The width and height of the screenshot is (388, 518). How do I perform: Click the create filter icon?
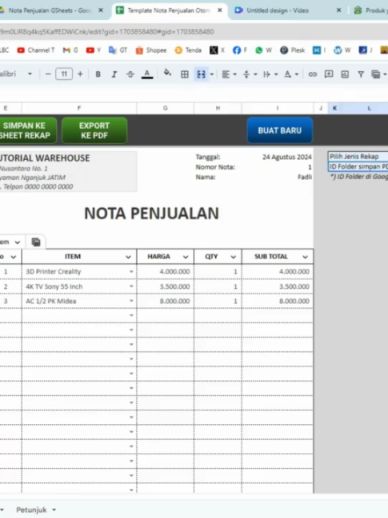[361, 74]
